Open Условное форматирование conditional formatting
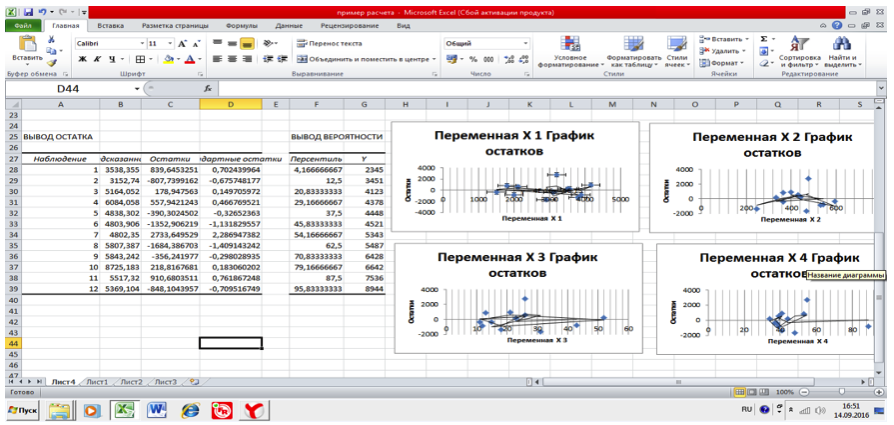The image size is (894, 425). 570,52
